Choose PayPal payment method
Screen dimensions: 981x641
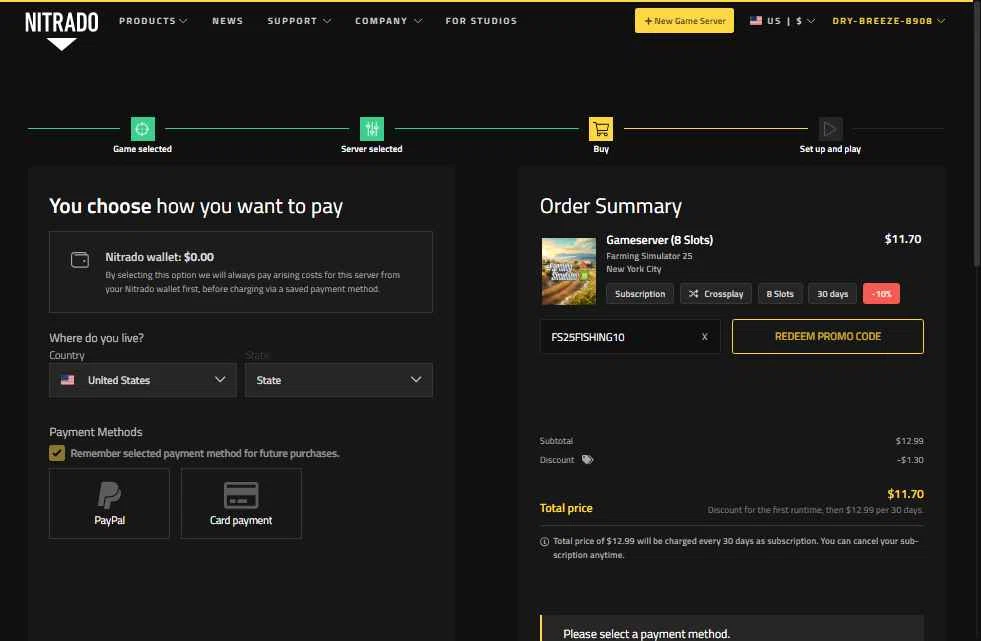point(109,503)
